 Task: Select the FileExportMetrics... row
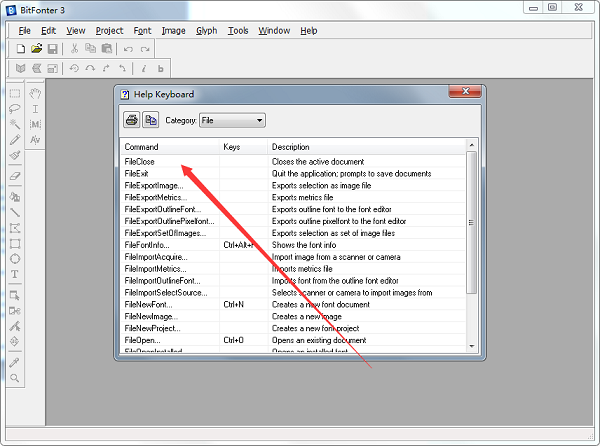click(x=293, y=197)
